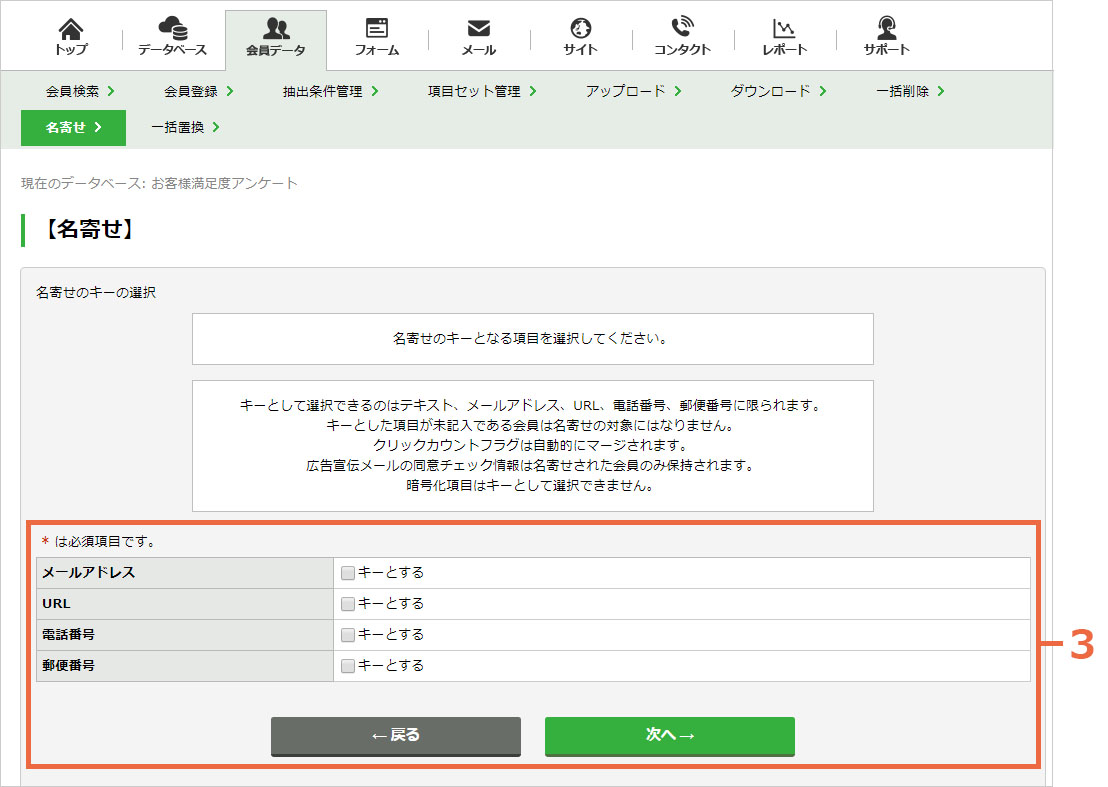This screenshot has height=787, width=1108.
Task: Click the 郵便番号 row label
Action: tap(69, 666)
